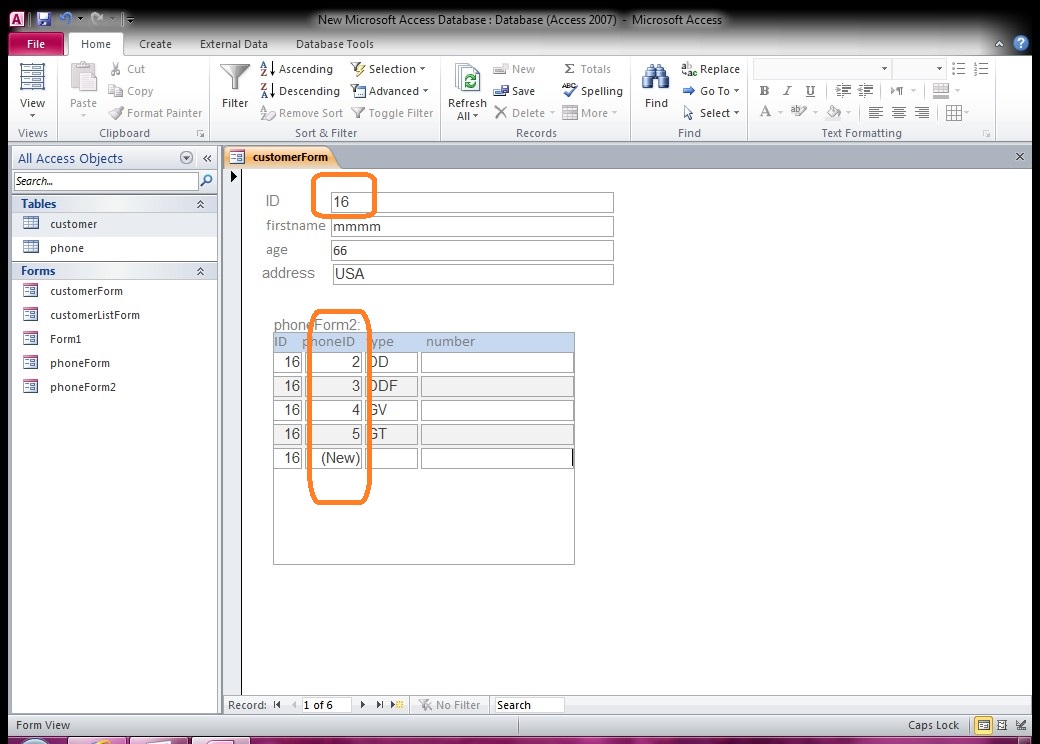Collapse the Forms group

[200, 271]
